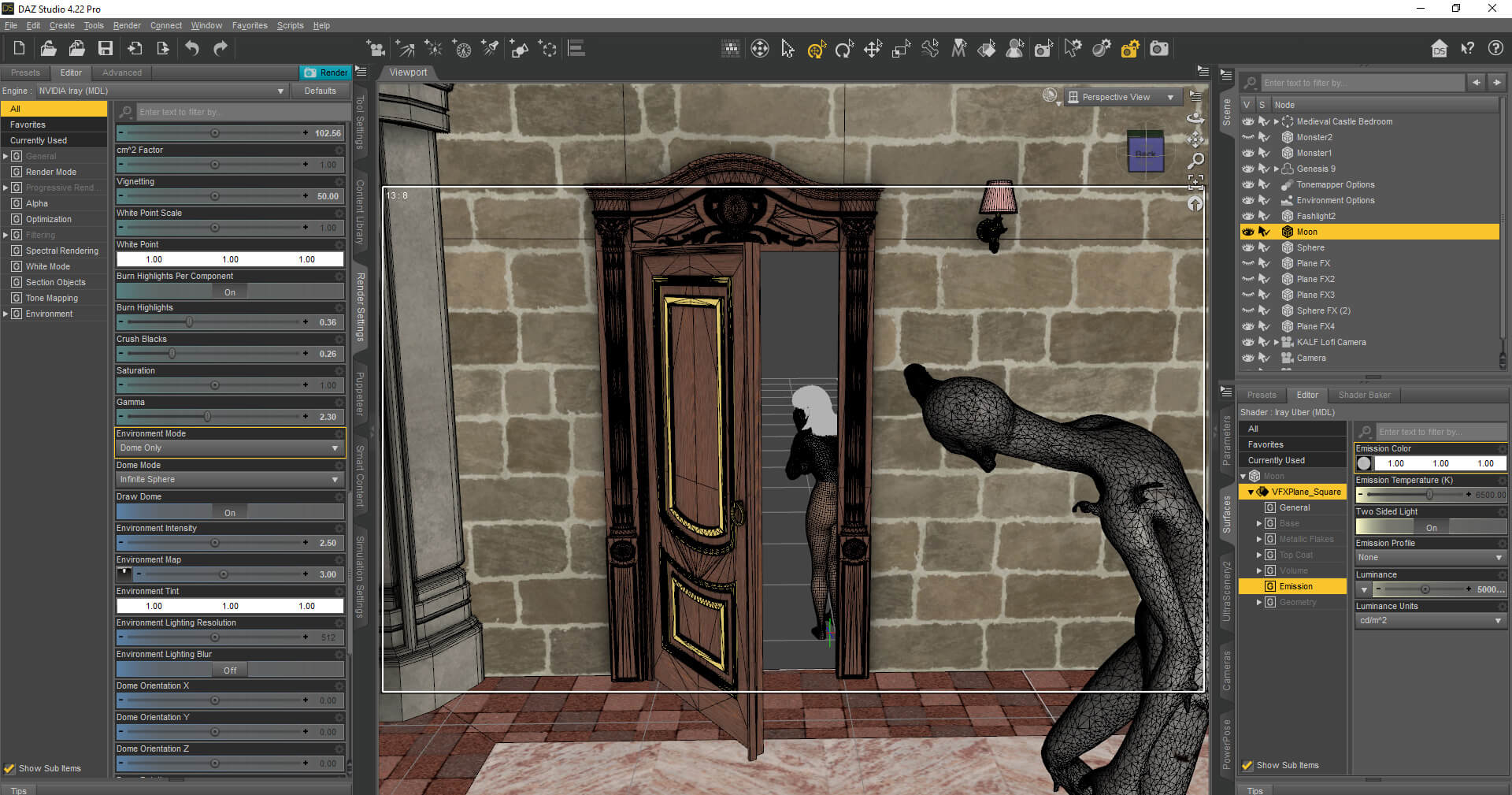Switch to the Shader Baker tab
This screenshot has width=1512, height=795.
(x=1364, y=395)
